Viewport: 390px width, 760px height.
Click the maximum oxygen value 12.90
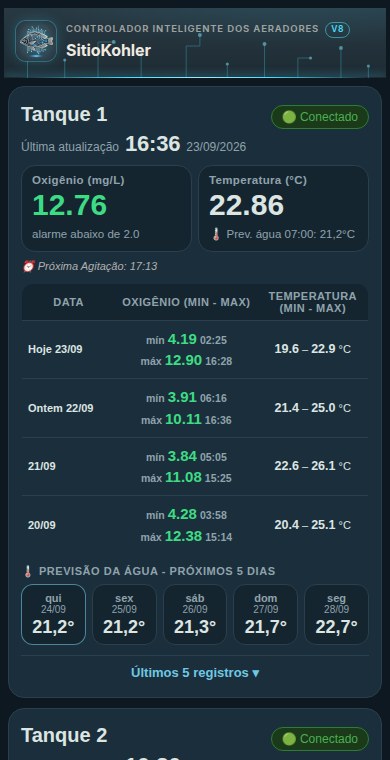pyautogui.click(x=183, y=360)
